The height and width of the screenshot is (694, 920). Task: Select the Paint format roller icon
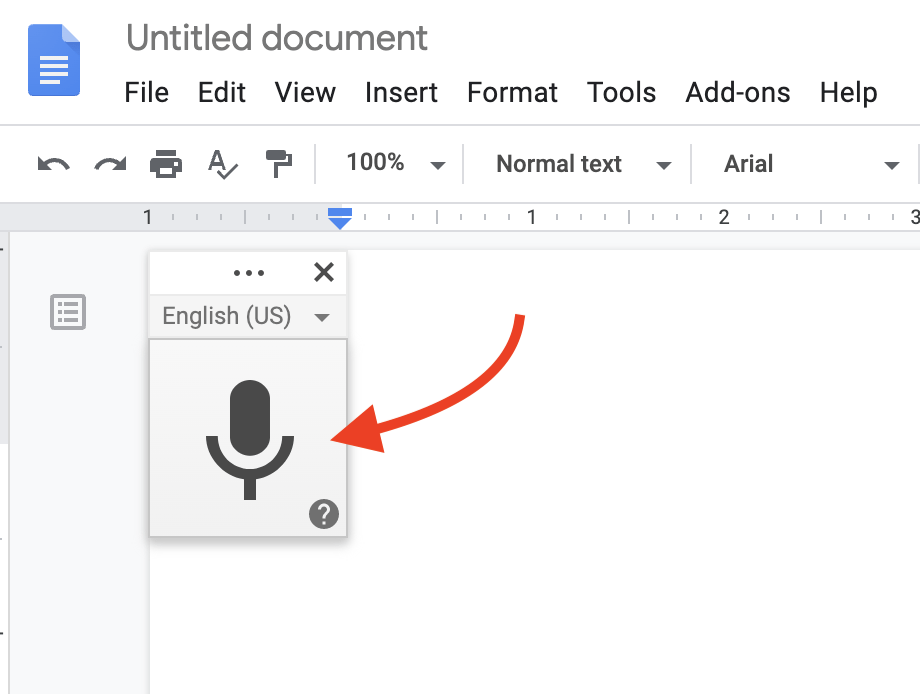click(277, 164)
